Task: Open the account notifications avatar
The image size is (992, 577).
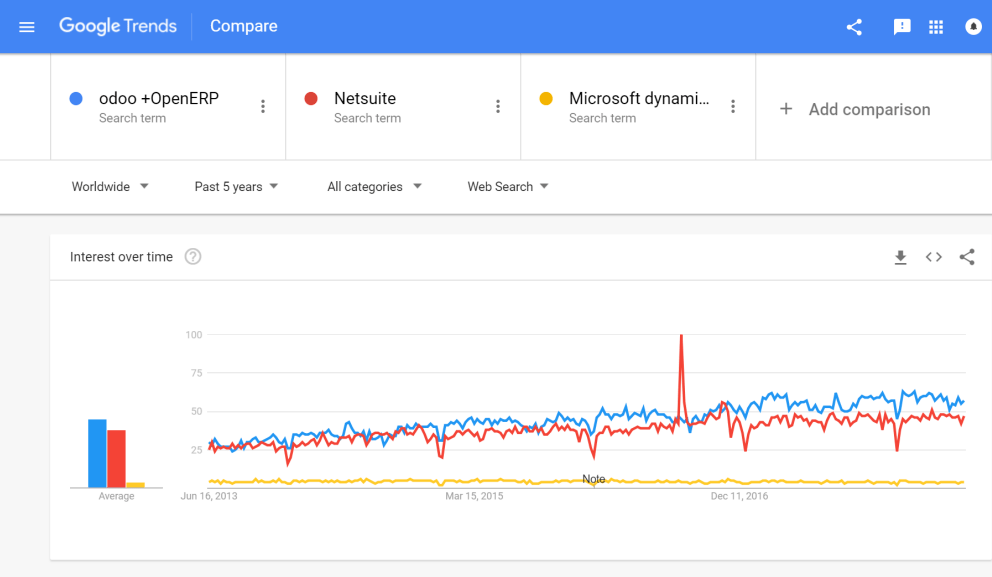Action: pyautogui.click(x=973, y=27)
